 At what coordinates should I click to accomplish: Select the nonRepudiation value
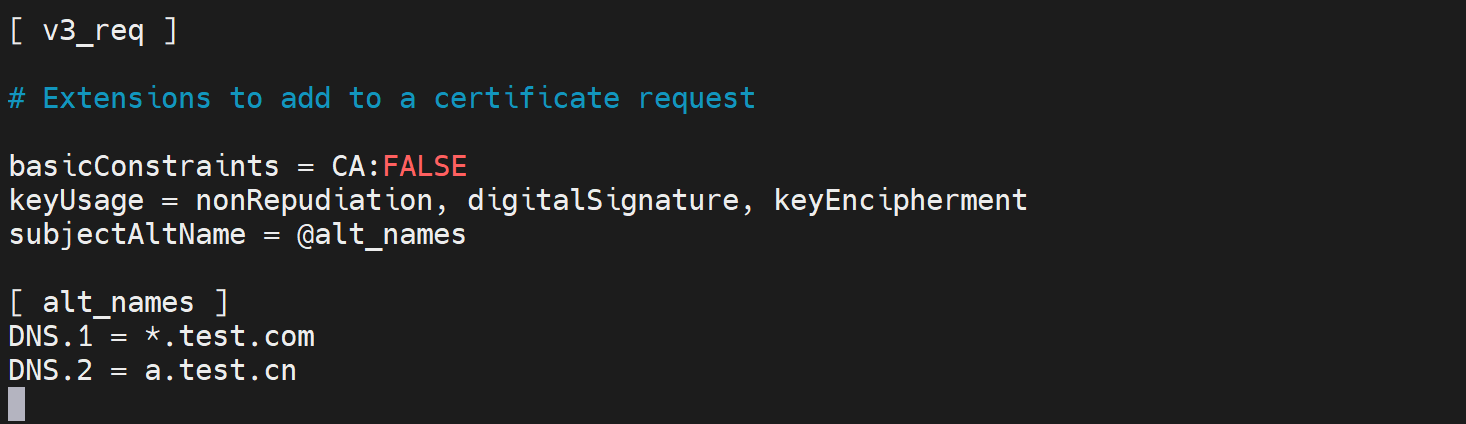tap(314, 200)
